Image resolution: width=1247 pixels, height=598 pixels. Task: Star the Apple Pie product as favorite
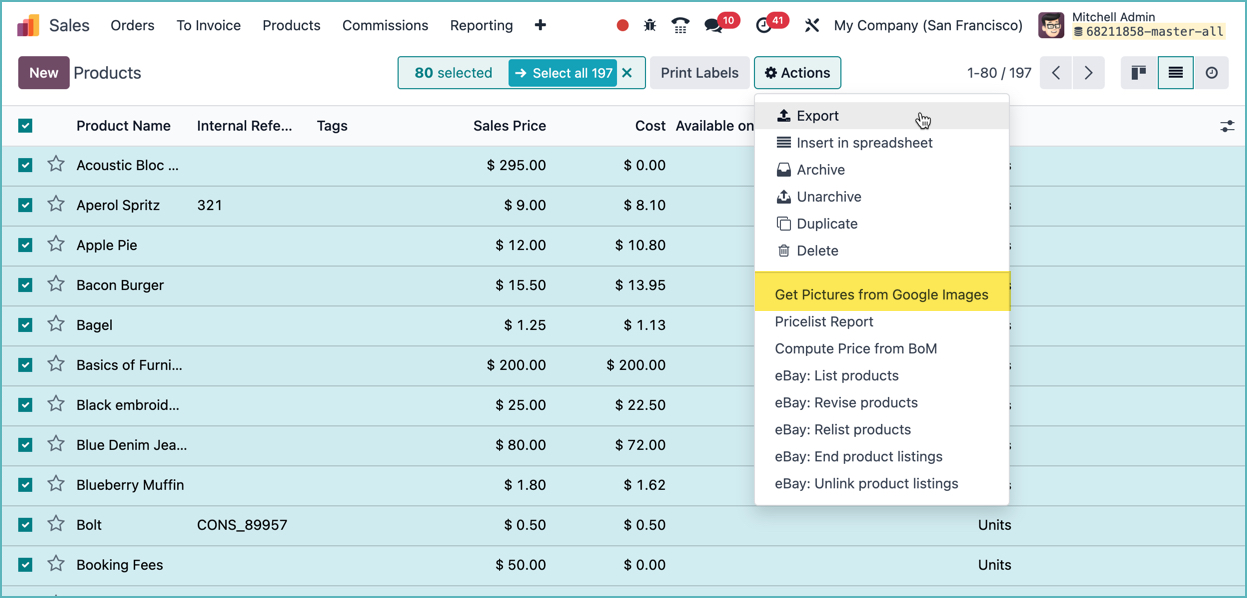click(x=56, y=245)
